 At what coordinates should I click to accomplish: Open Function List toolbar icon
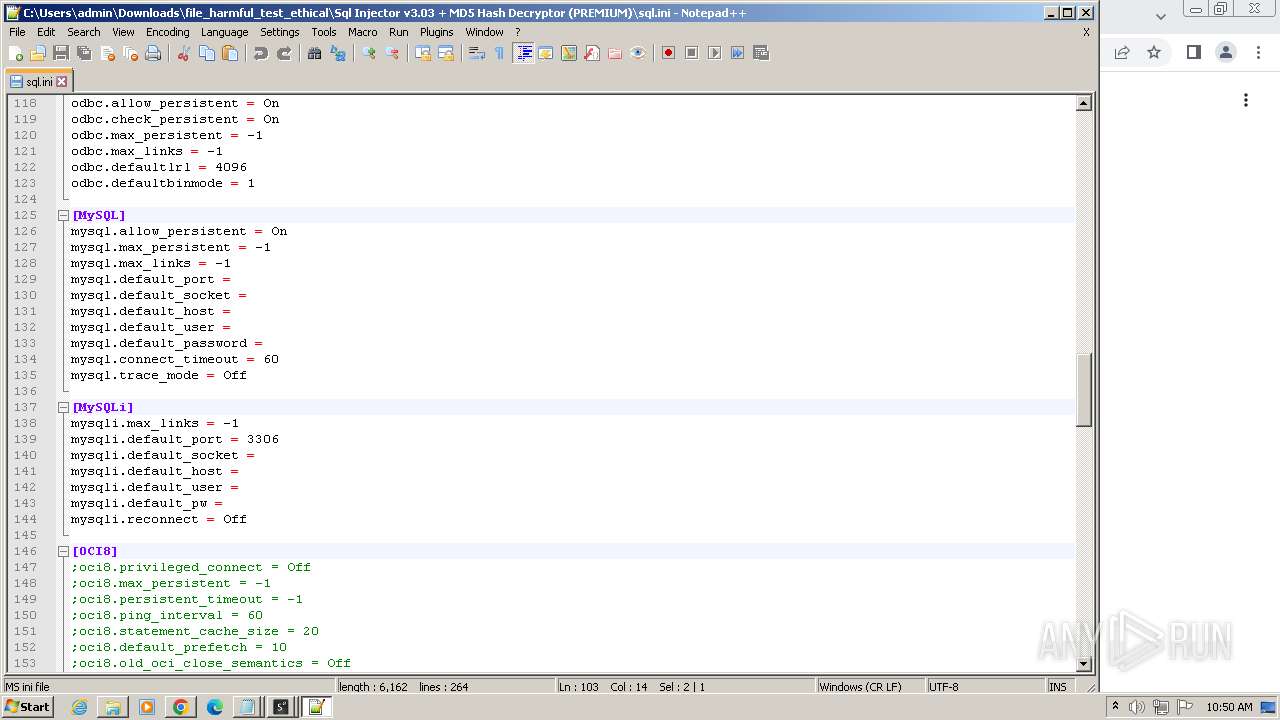pos(592,53)
